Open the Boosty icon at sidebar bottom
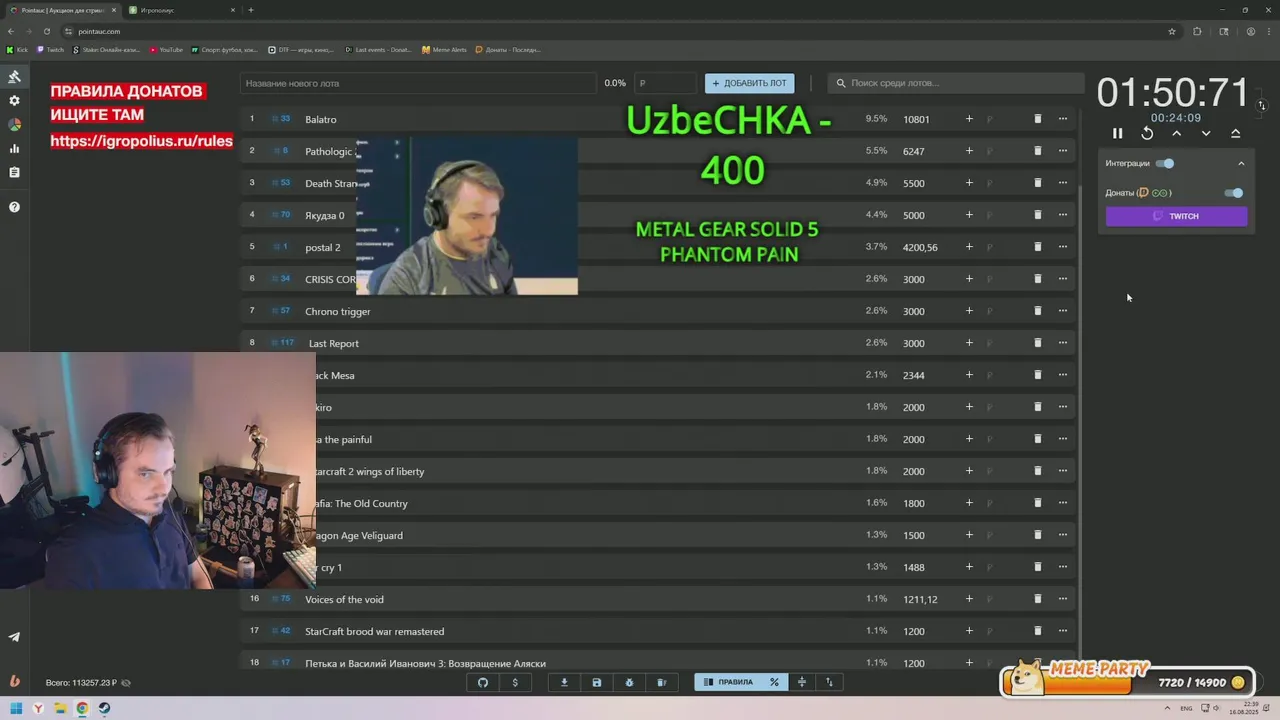The height and width of the screenshot is (720, 1280). click(x=14, y=681)
